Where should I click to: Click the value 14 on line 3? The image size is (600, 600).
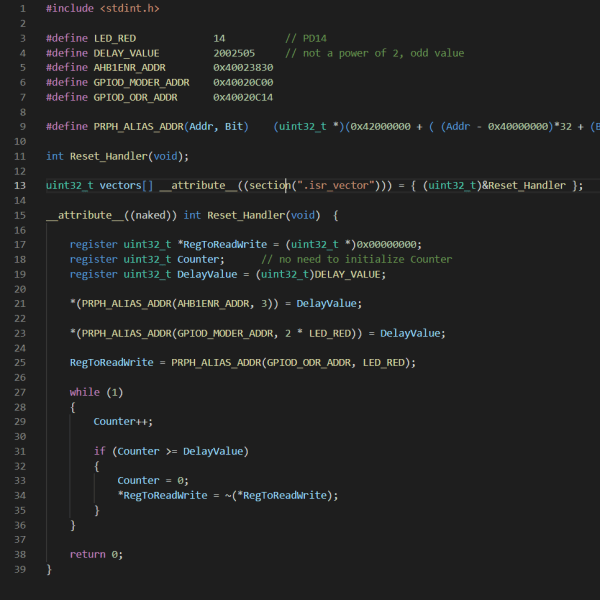tap(219, 38)
